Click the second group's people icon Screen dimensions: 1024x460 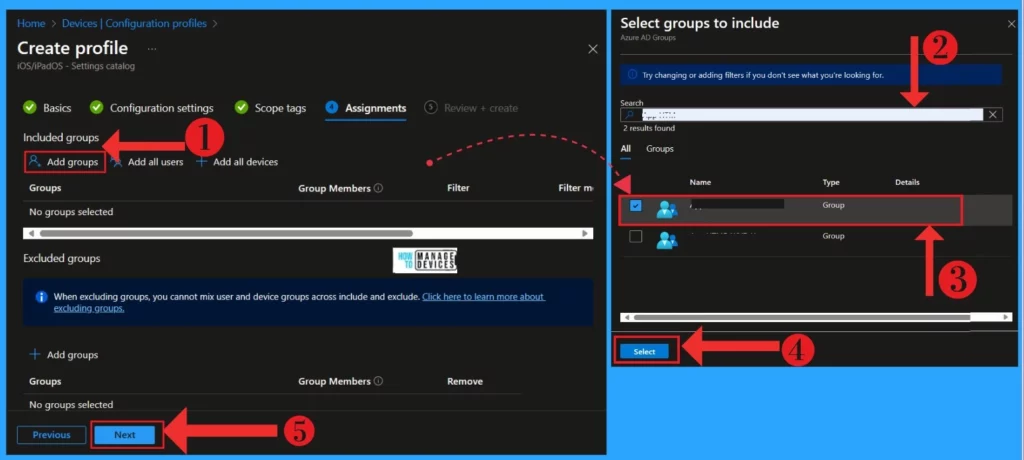coord(667,240)
